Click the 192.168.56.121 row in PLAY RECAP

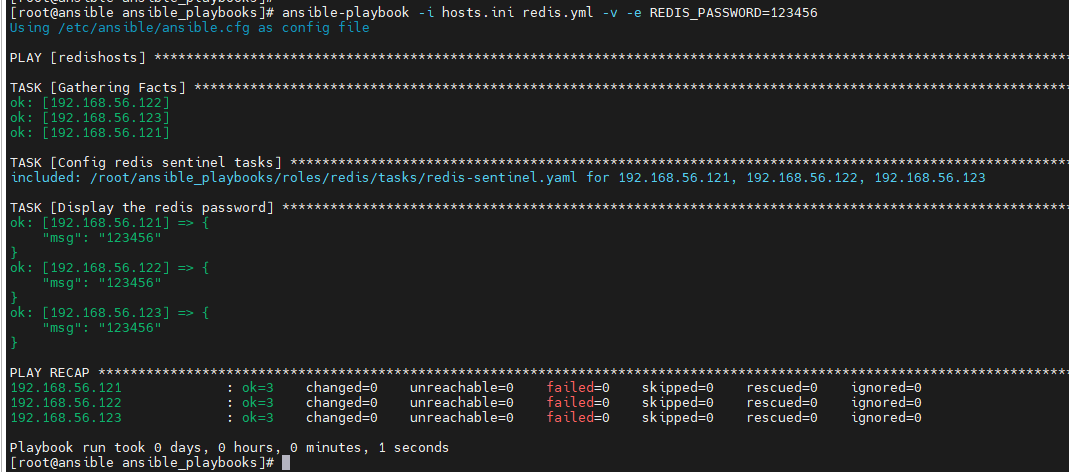tap(466, 388)
